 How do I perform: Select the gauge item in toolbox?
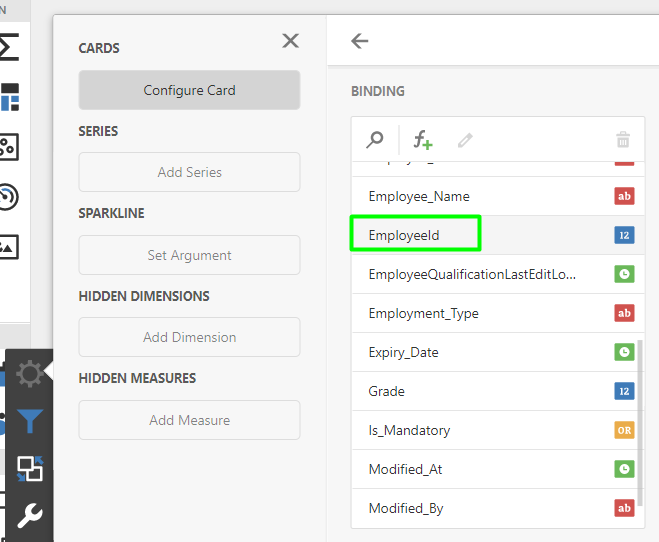pos(9,197)
